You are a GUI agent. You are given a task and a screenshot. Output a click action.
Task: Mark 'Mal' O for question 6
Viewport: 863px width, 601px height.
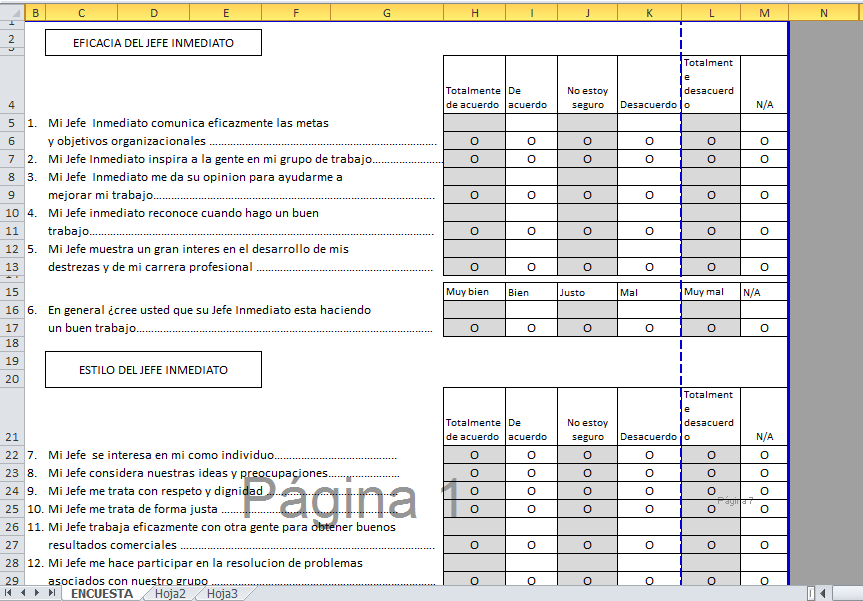(x=649, y=328)
